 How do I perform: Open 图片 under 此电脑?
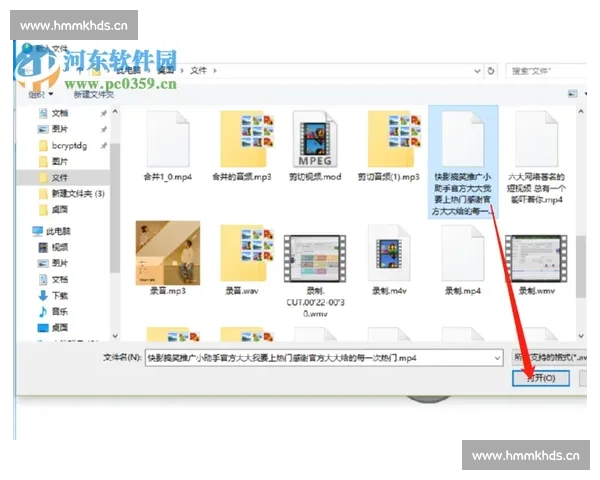60,263
